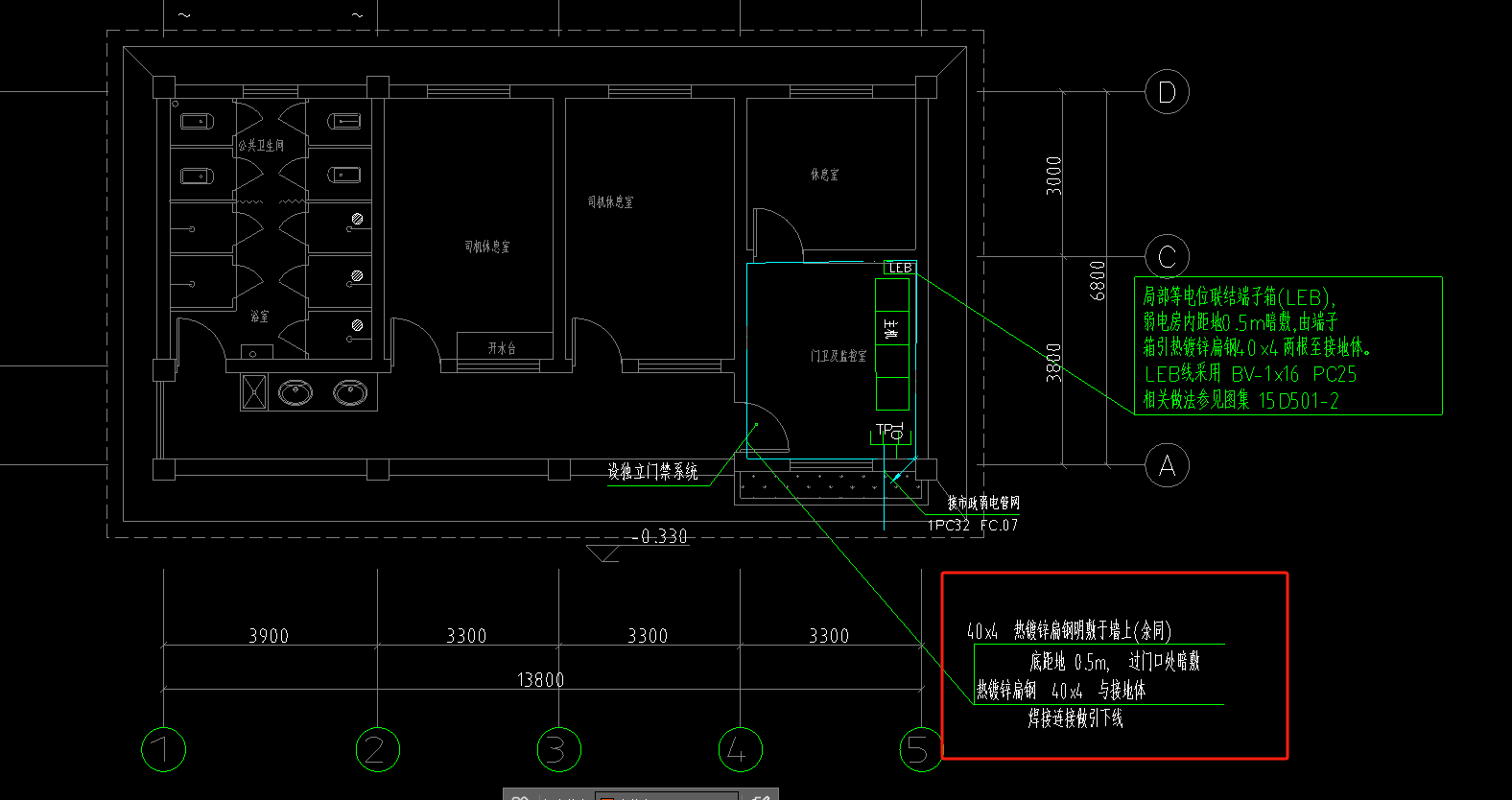The height and width of the screenshot is (800, 1512).
Task: Select grid axis bubble C
Action: (x=1168, y=256)
